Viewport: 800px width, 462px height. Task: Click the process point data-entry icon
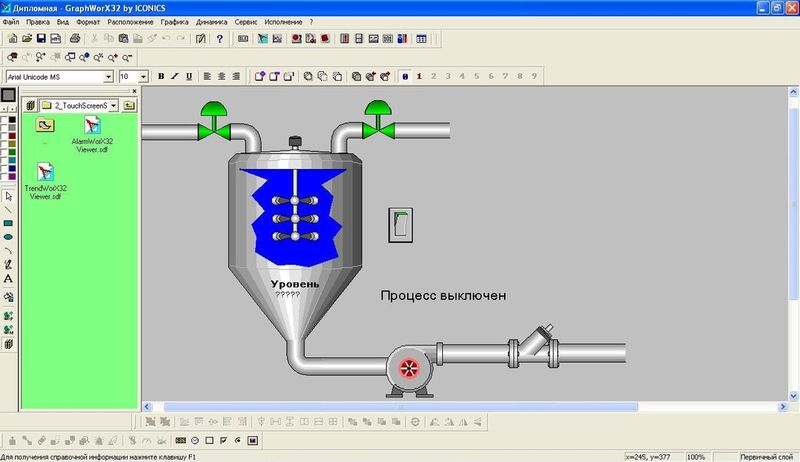pos(181,440)
